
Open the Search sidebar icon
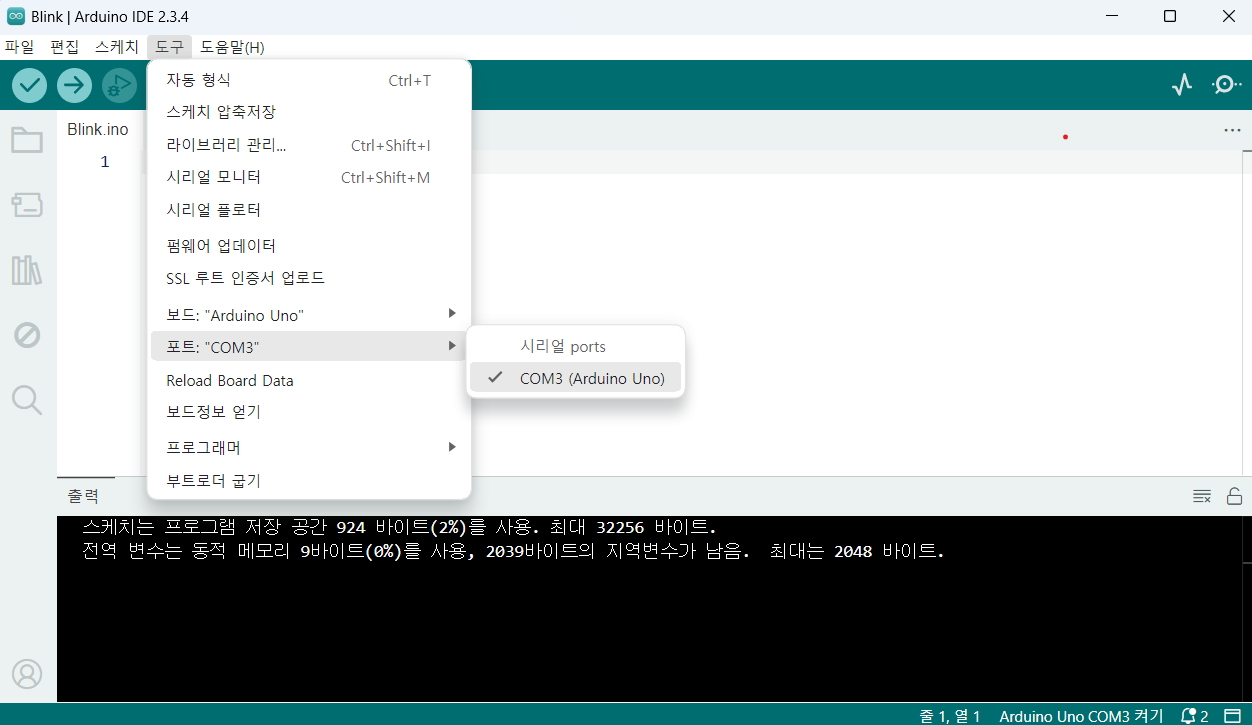point(27,400)
